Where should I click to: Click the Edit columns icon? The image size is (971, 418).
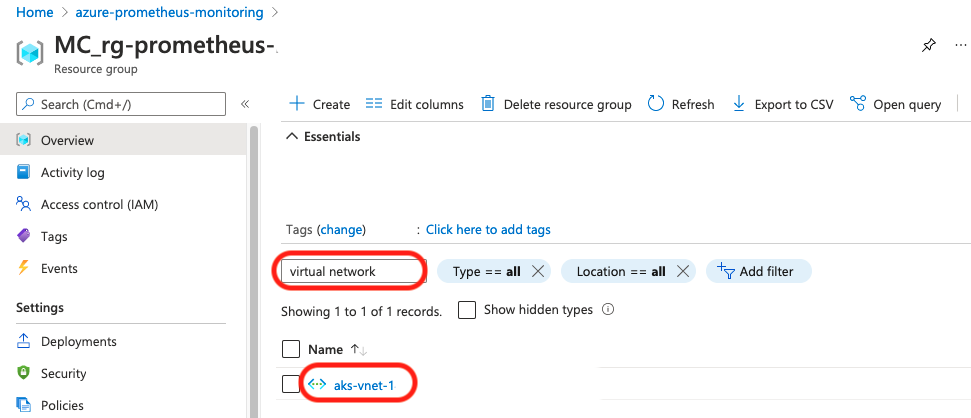(374, 103)
